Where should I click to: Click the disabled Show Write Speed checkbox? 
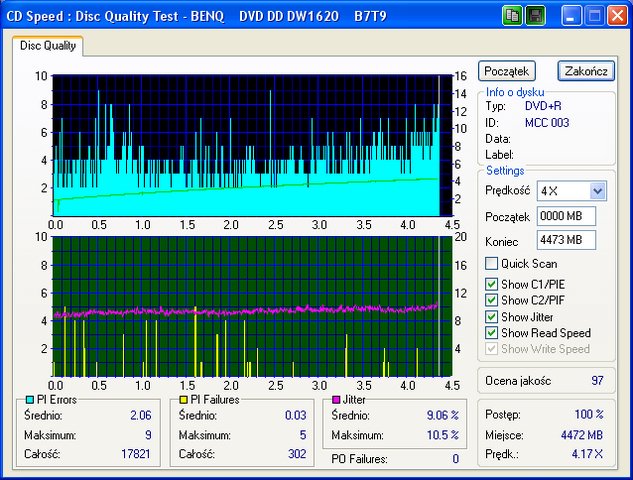[x=491, y=349]
